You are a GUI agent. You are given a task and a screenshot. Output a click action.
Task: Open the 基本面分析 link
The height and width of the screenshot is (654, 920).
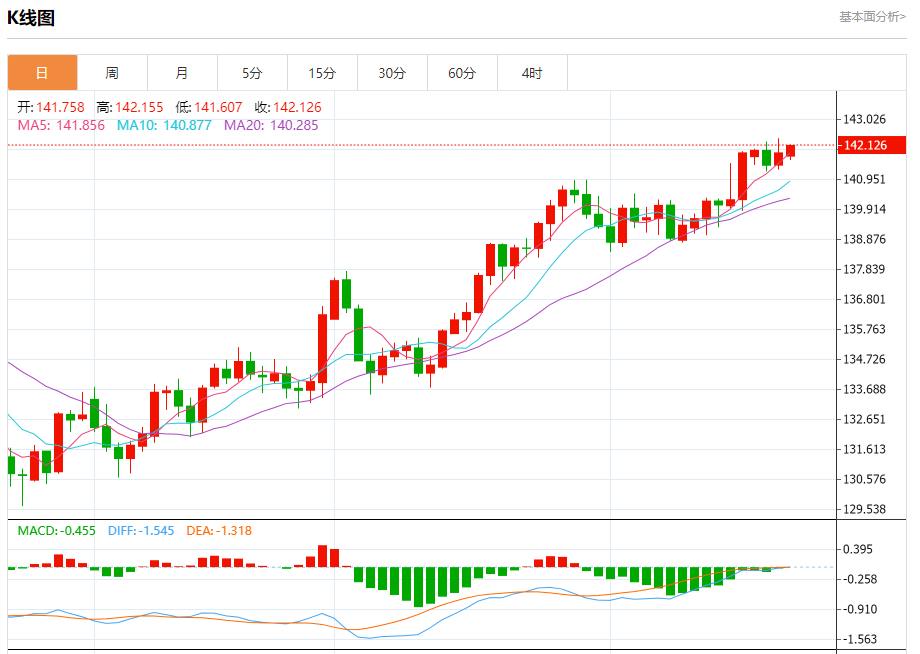click(x=872, y=17)
